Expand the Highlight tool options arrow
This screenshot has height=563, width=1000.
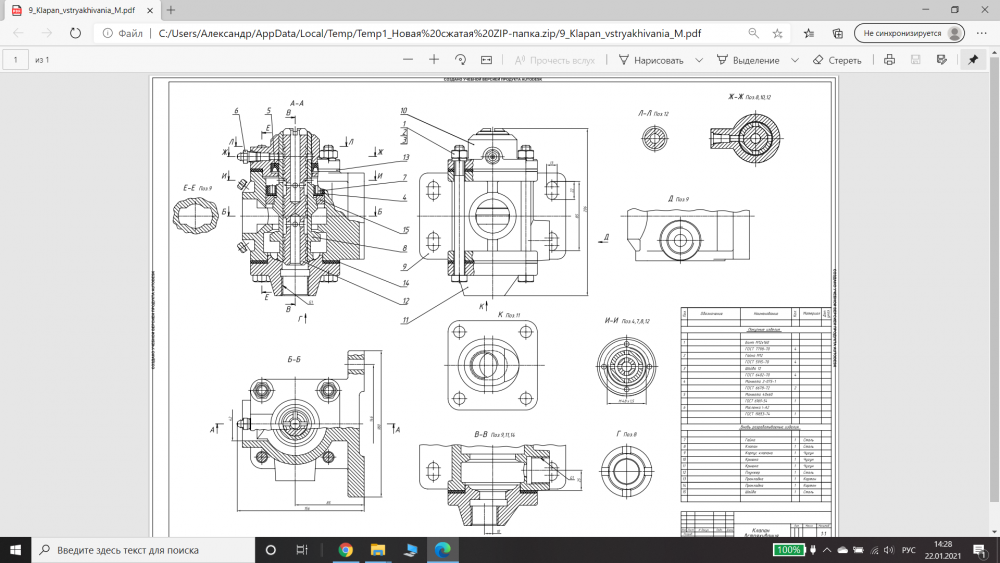point(795,60)
